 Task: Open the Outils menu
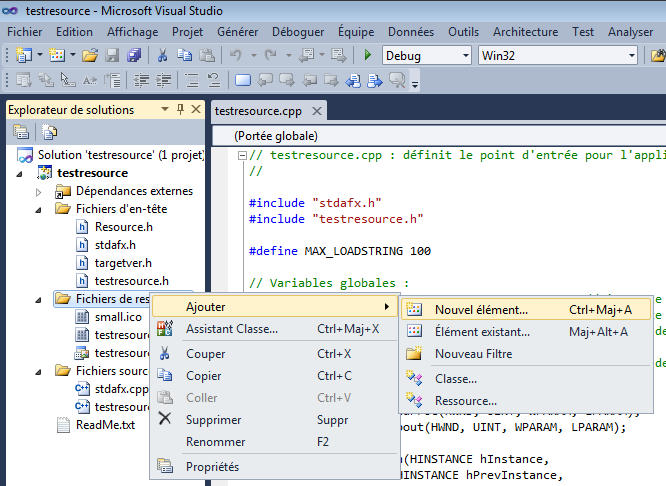click(x=463, y=32)
